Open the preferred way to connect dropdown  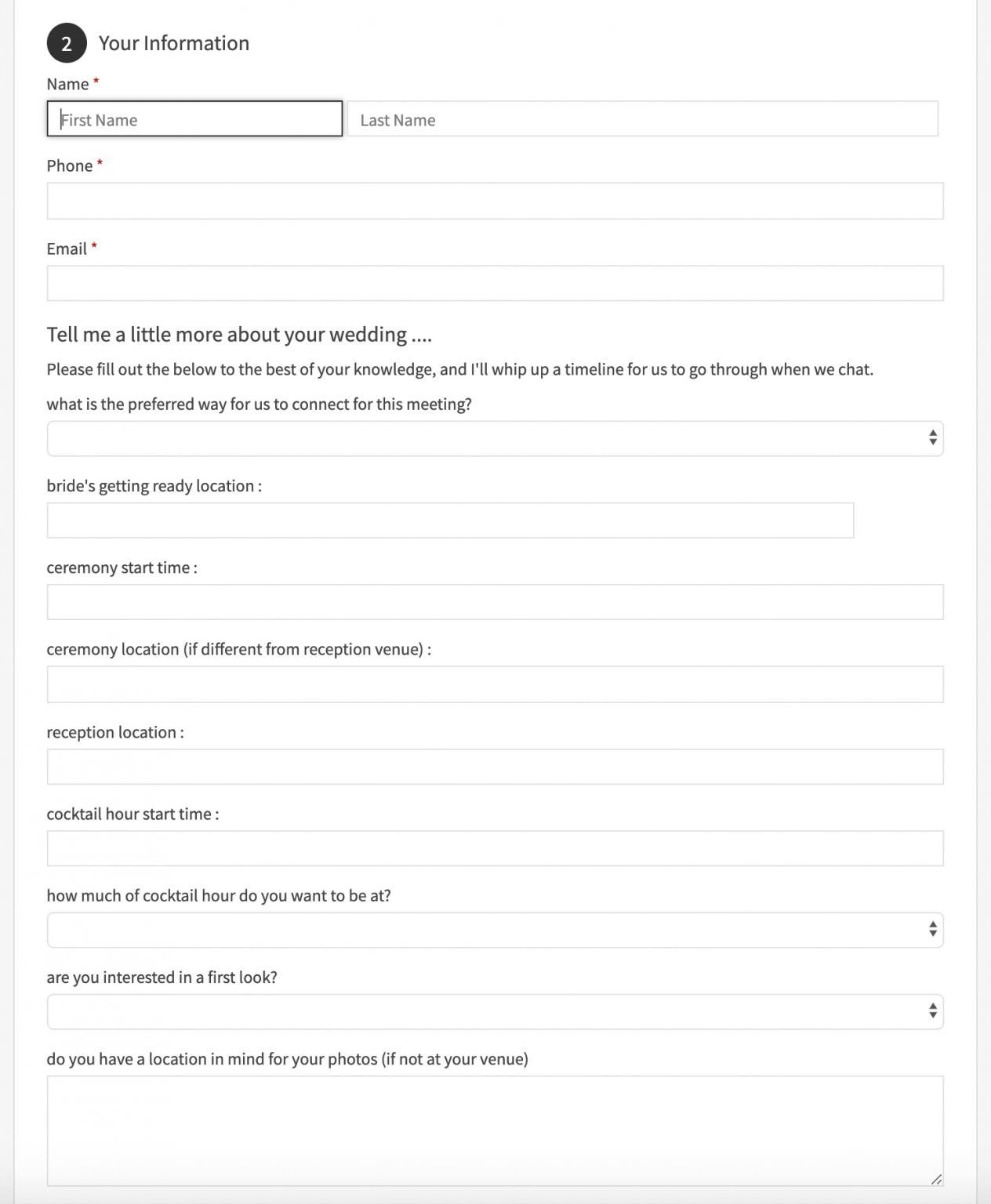point(495,438)
